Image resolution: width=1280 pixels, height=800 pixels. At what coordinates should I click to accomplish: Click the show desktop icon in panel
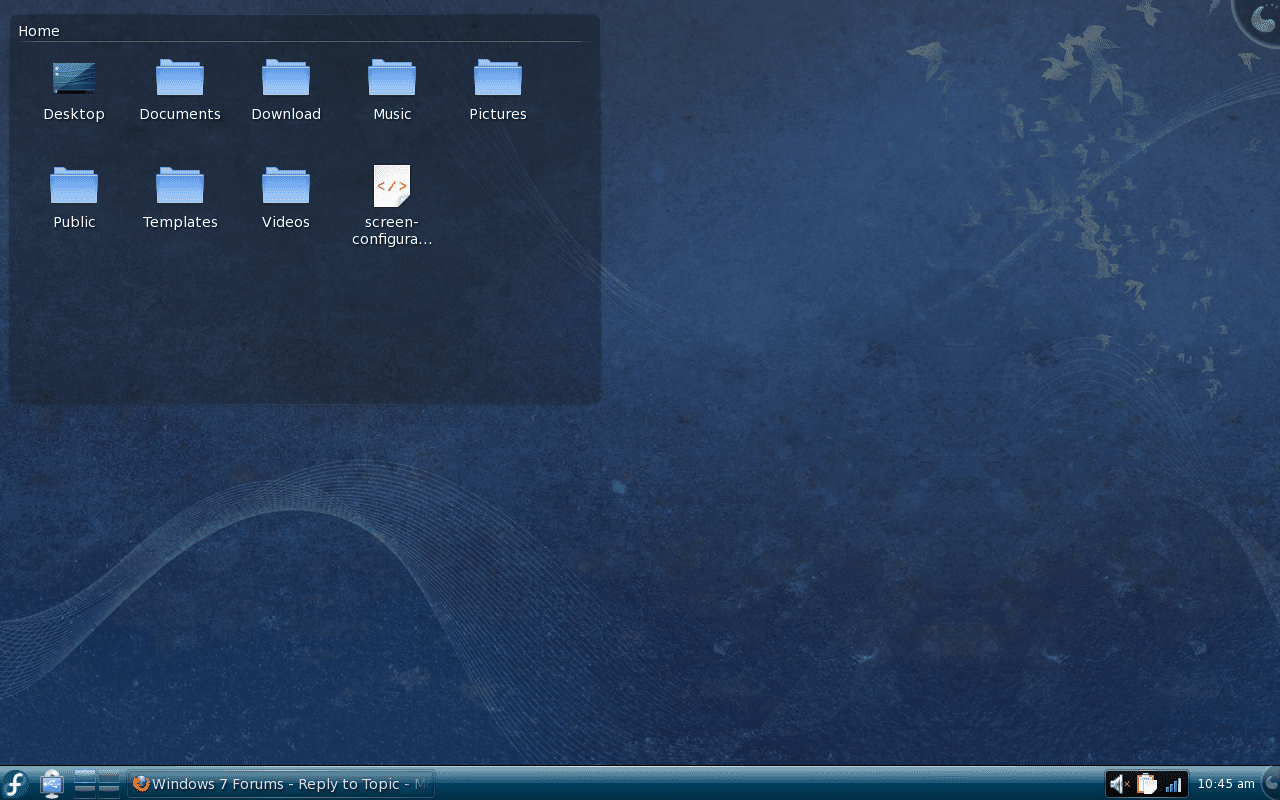51,784
